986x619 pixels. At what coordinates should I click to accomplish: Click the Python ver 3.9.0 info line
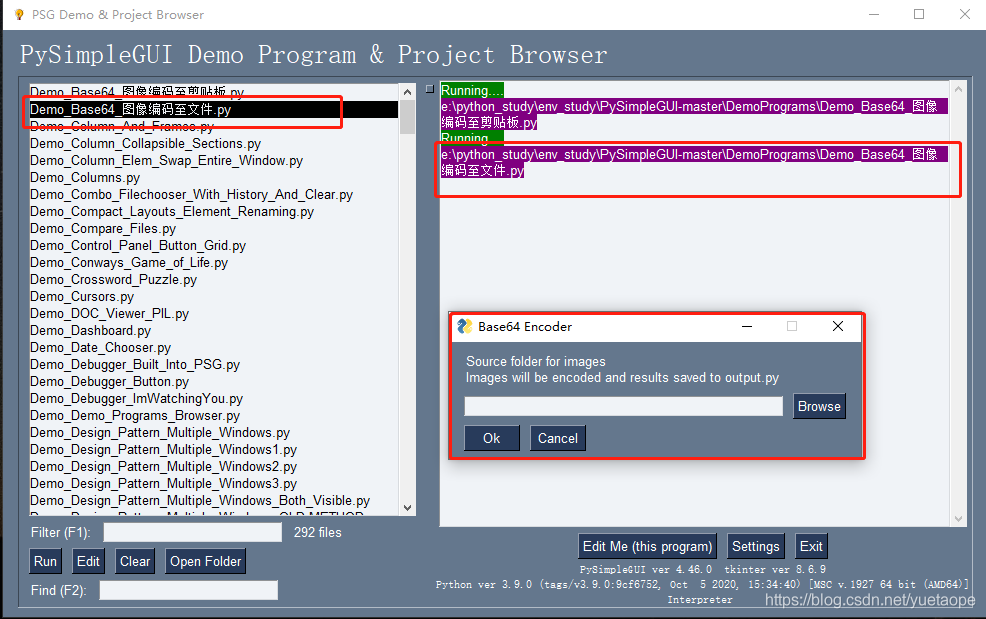coord(702,584)
